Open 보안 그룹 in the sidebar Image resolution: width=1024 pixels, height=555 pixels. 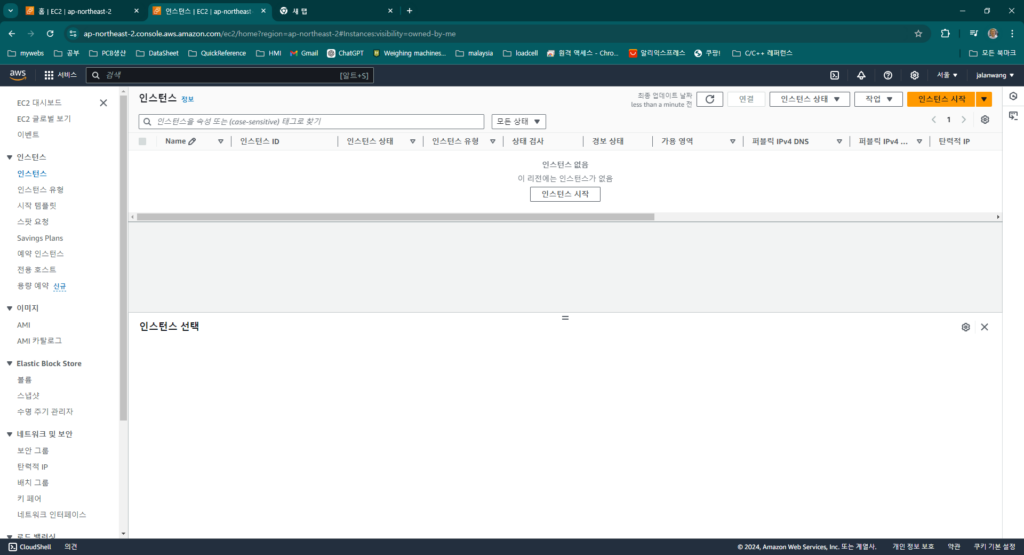tap(33, 450)
